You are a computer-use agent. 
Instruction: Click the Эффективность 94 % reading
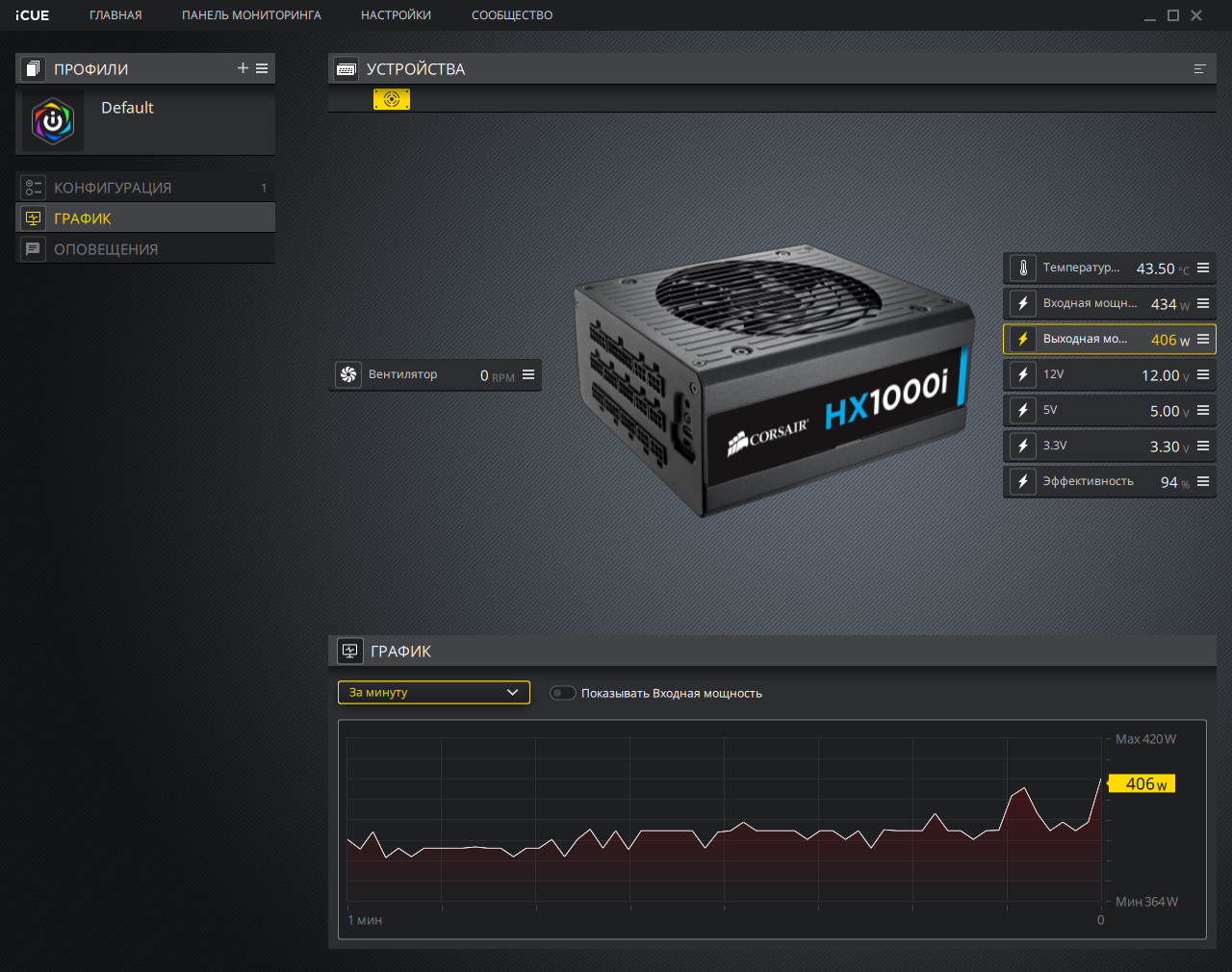[1175, 482]
